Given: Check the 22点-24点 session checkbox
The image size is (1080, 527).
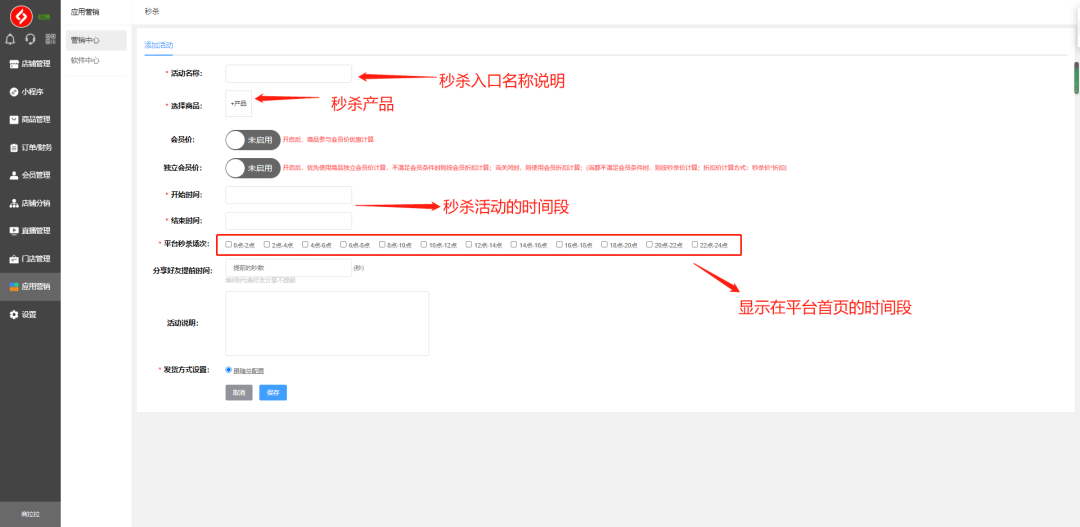Looking at the screenshot, I should (x=695, y=245).
